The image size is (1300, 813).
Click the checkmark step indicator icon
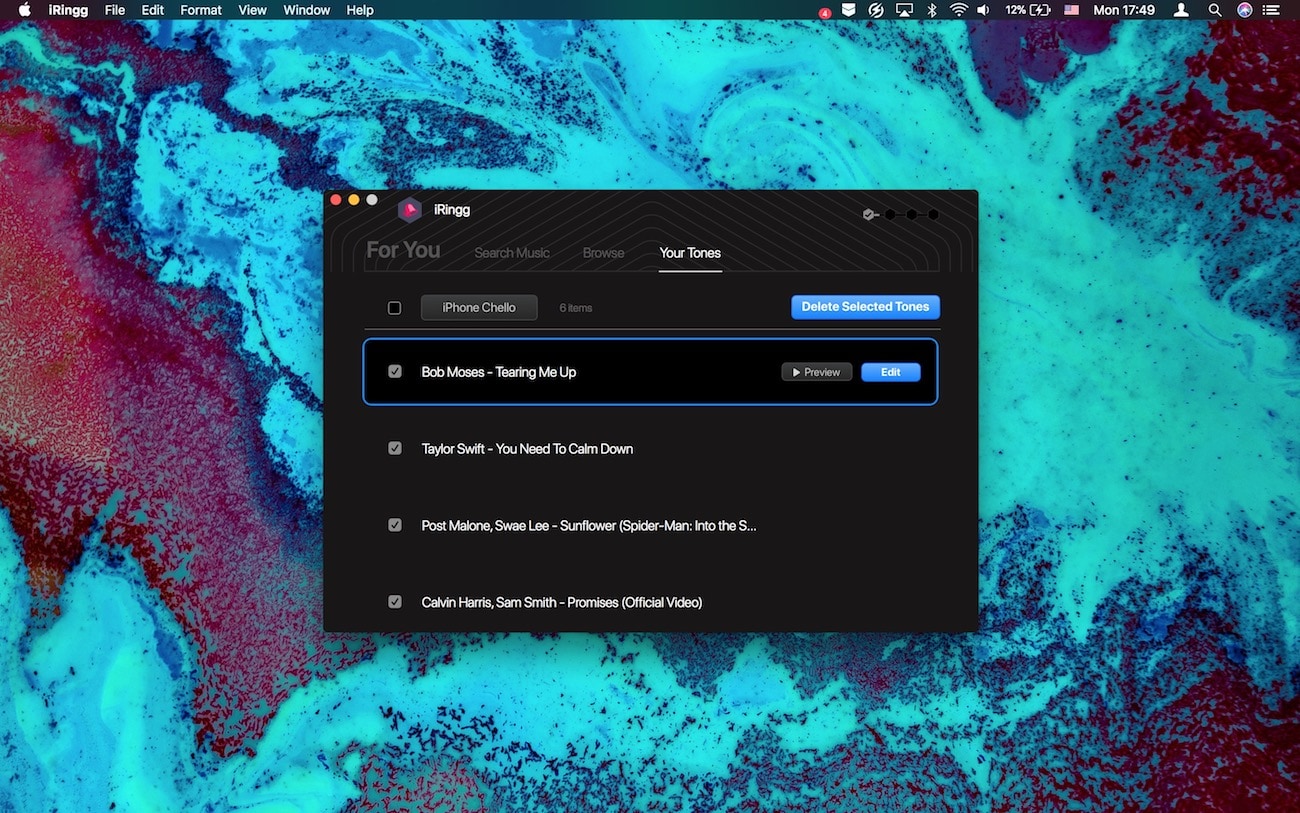click(869, 214)
